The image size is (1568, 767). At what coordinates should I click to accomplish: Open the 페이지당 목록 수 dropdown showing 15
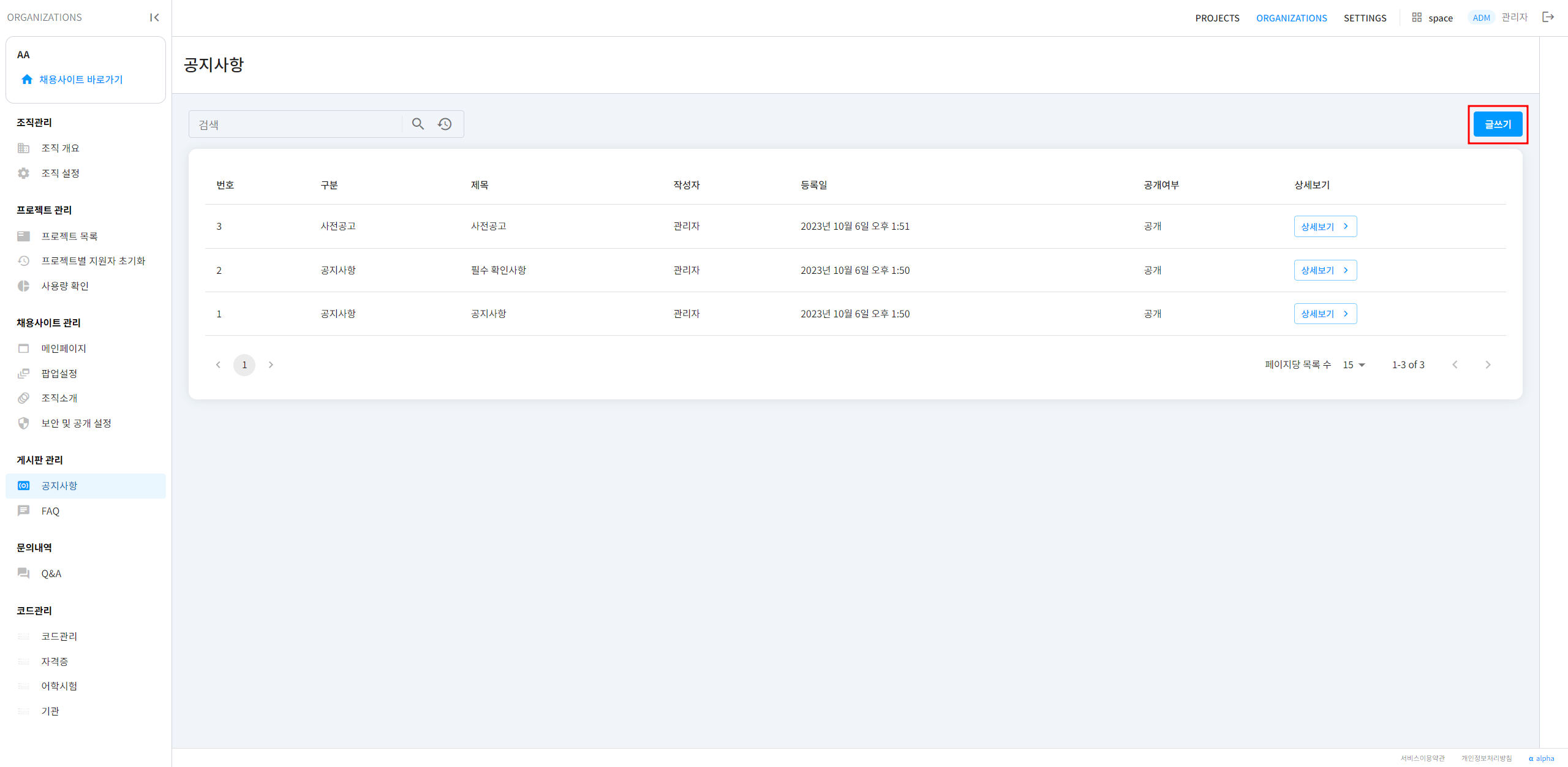[x=1354, y=365]
